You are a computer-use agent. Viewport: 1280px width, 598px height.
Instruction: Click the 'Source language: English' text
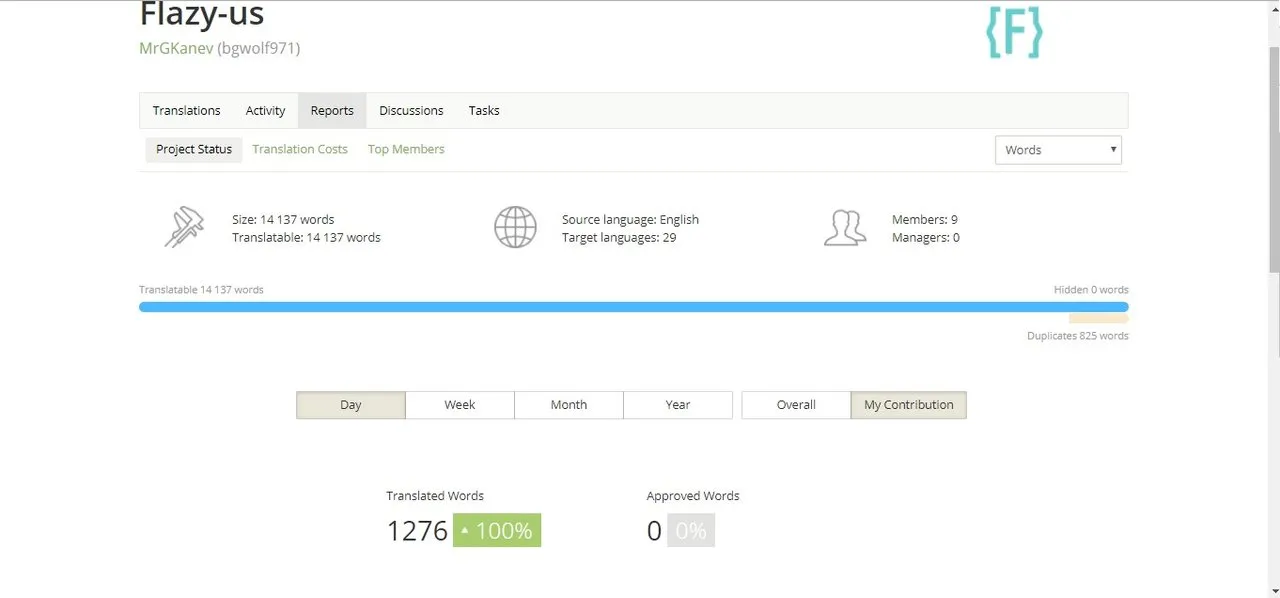click(630, 219)
